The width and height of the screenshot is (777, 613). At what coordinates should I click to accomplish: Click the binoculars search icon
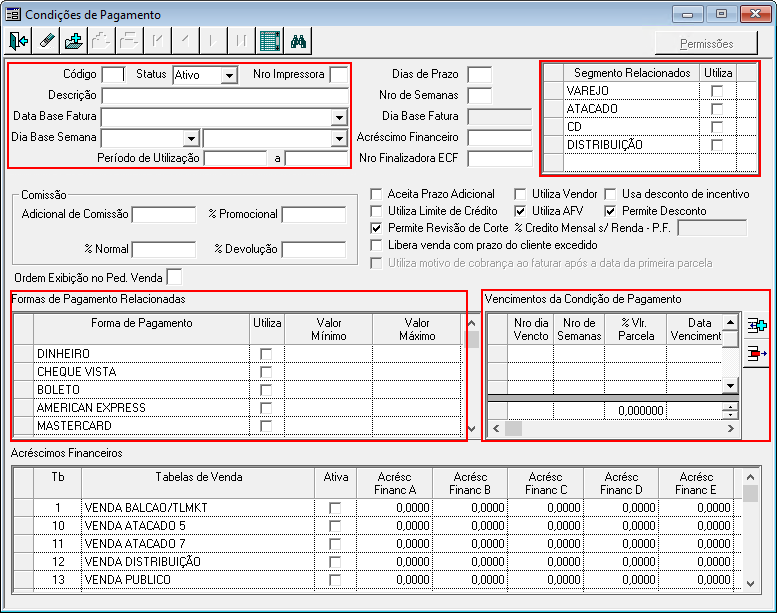click(298, 41)
